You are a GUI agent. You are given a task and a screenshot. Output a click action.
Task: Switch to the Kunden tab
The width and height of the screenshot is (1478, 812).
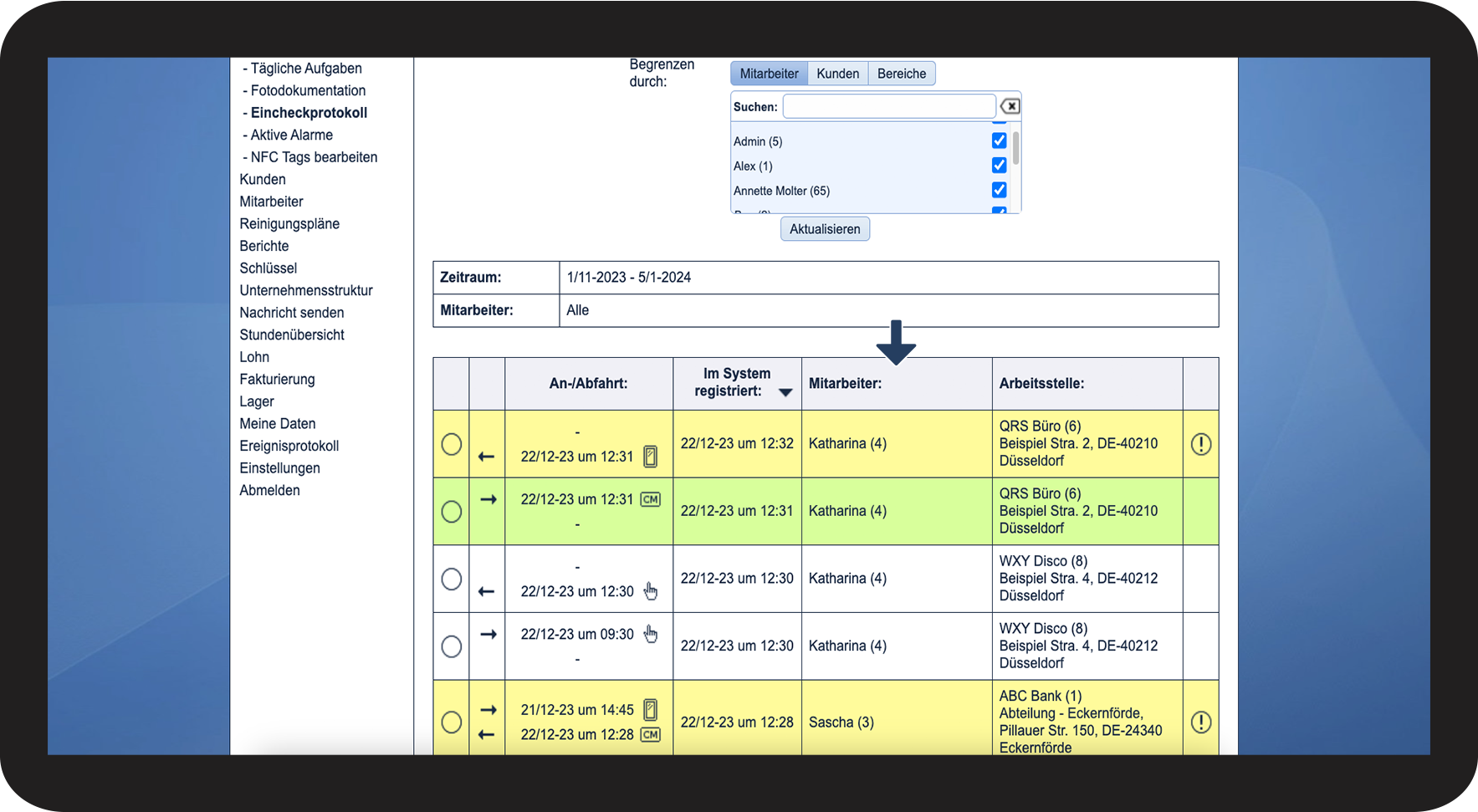click(837, 74)
